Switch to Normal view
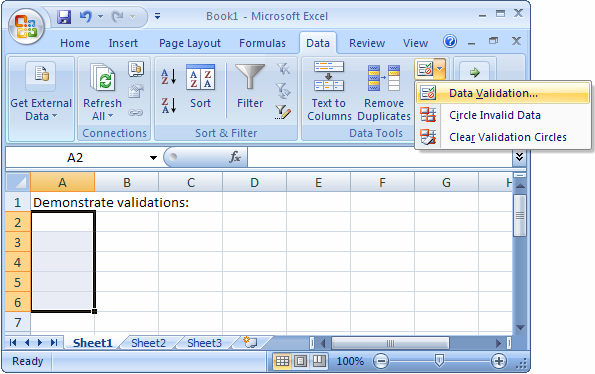 282,361
